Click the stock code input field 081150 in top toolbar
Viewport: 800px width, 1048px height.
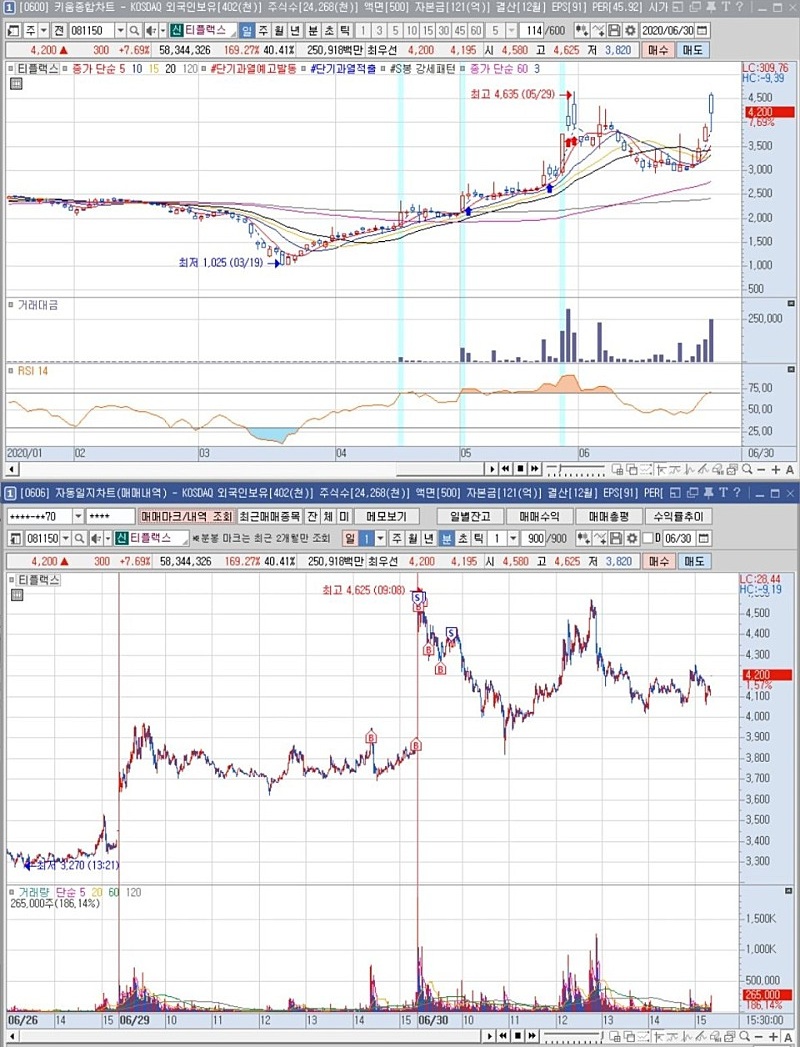92,31
